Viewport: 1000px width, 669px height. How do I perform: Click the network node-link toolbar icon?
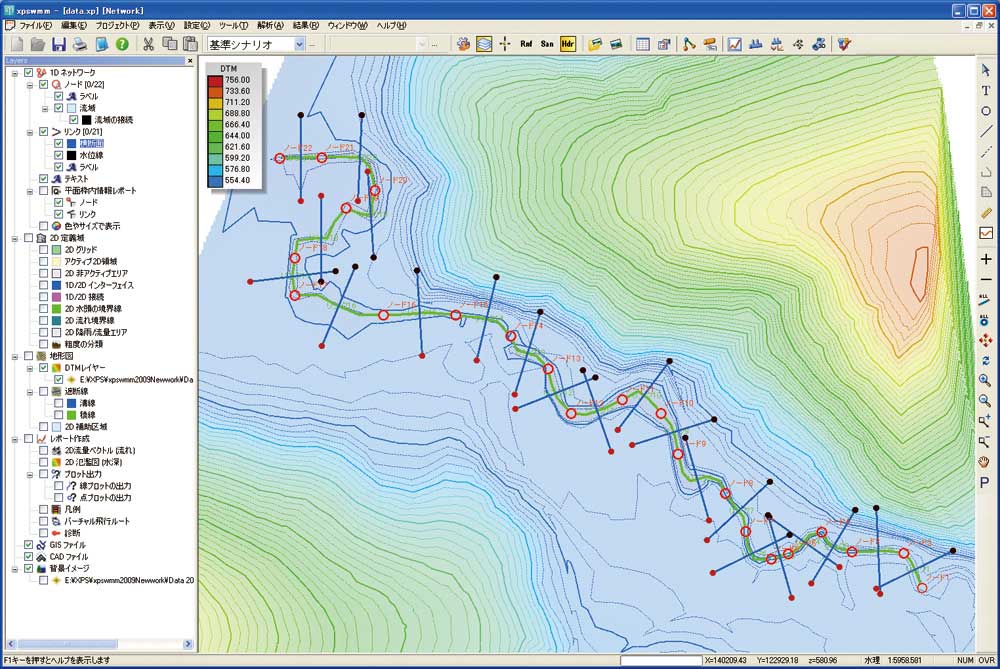689,44
